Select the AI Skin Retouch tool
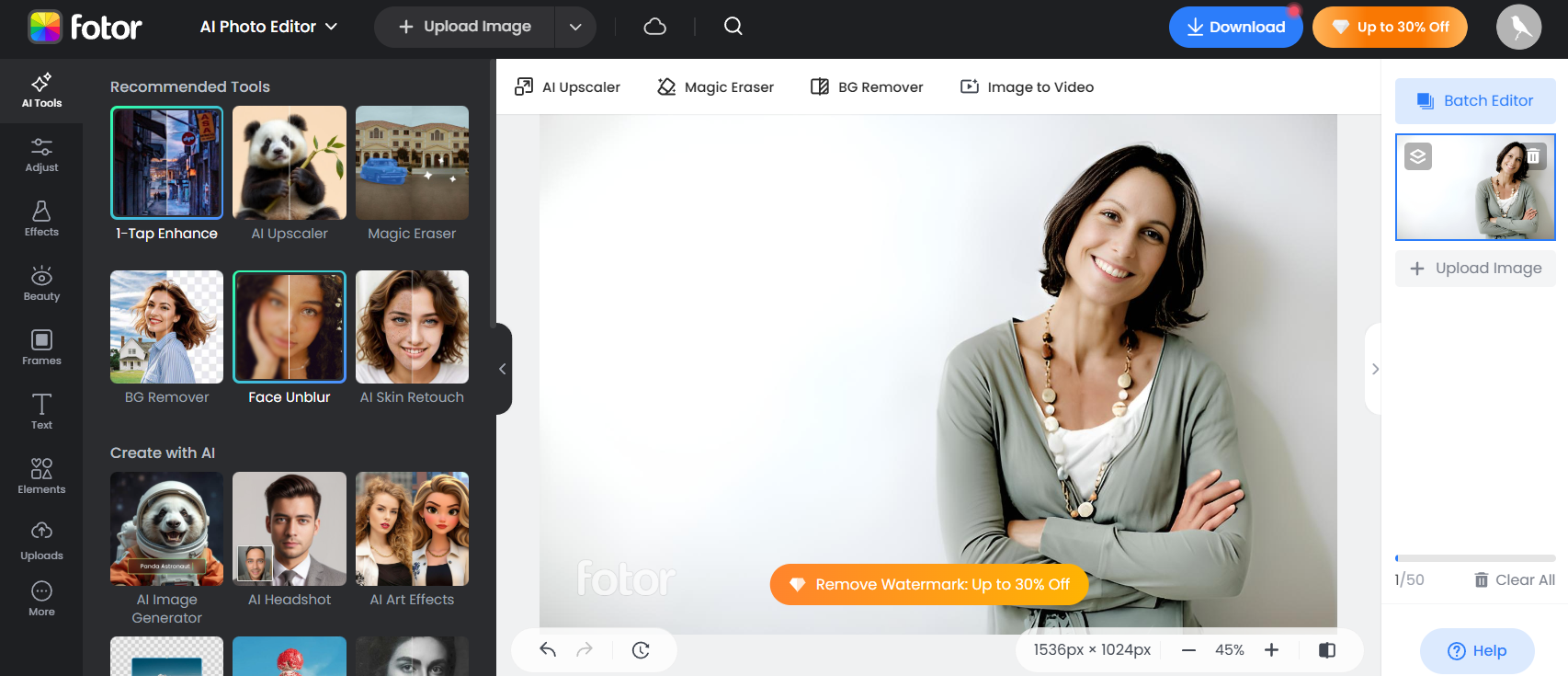 [412, 338]
